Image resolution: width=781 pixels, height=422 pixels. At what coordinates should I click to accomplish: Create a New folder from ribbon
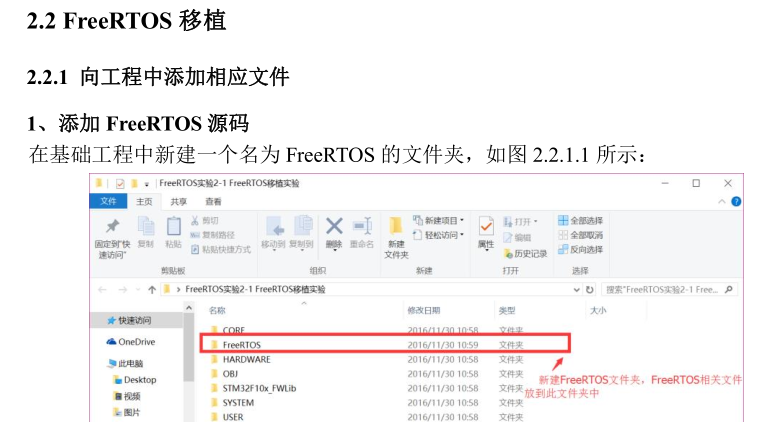396,235
